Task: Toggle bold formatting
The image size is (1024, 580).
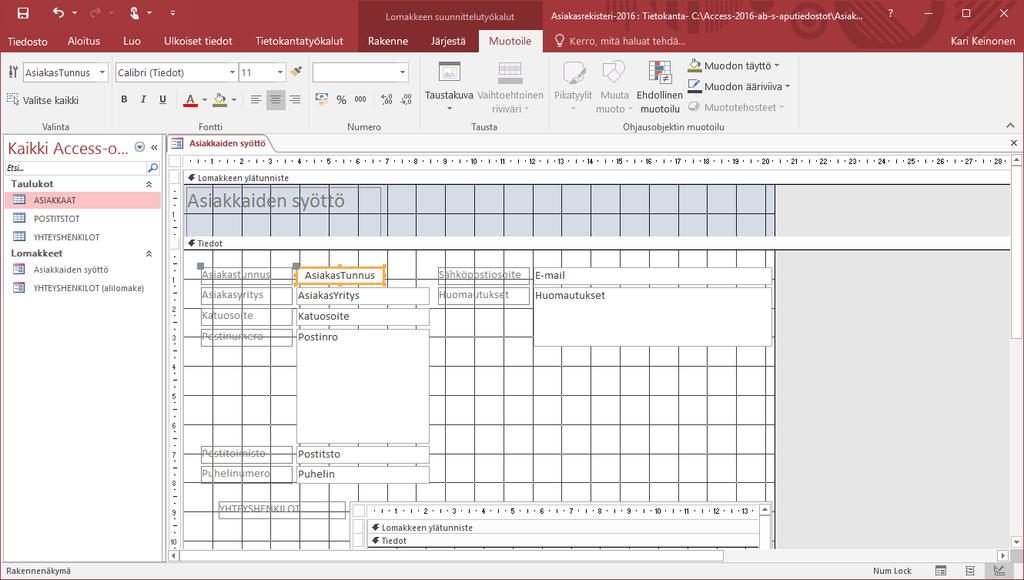Action: pos(124,99)
